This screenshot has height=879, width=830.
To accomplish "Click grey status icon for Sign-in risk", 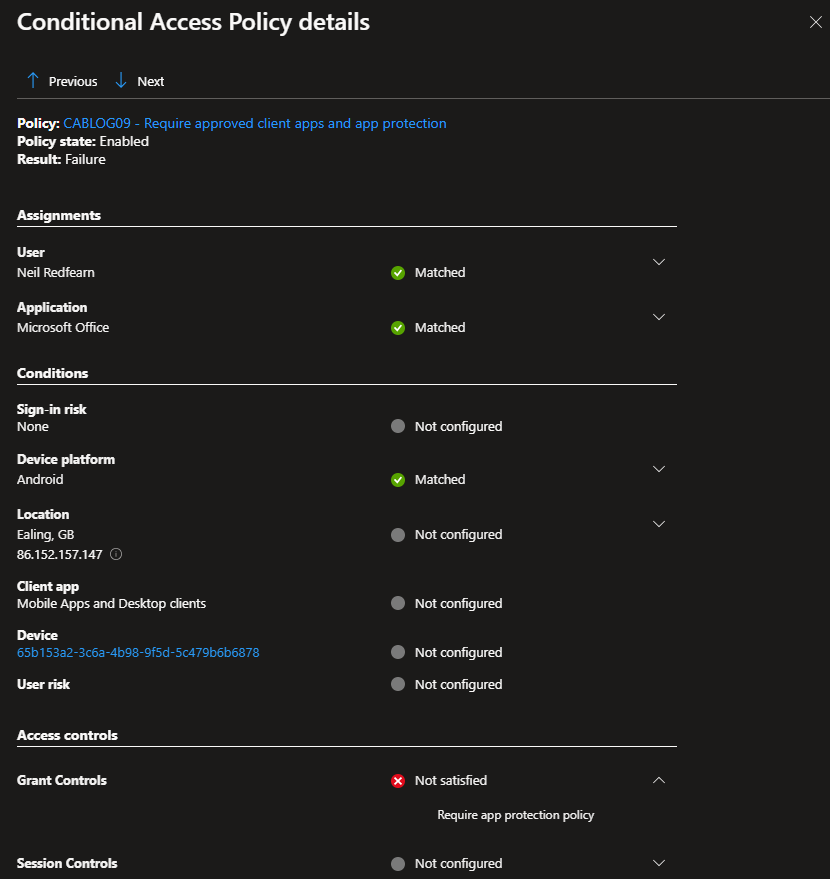I will (398, 427).
